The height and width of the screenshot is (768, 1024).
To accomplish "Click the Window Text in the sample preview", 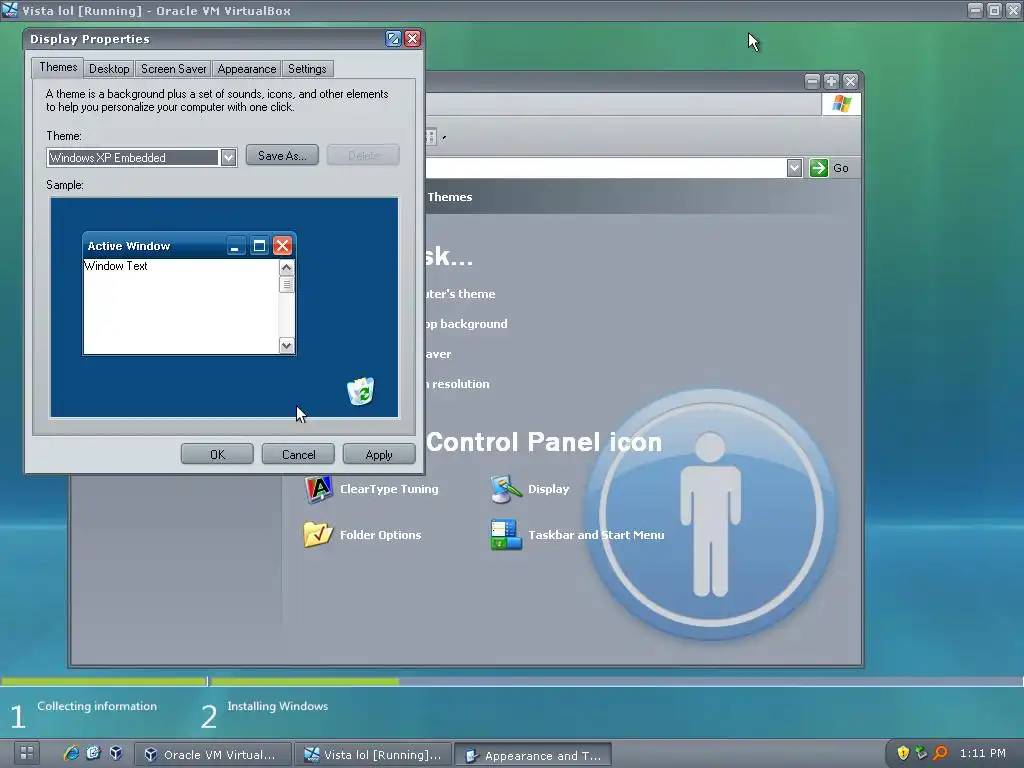I will coord(116,266).
